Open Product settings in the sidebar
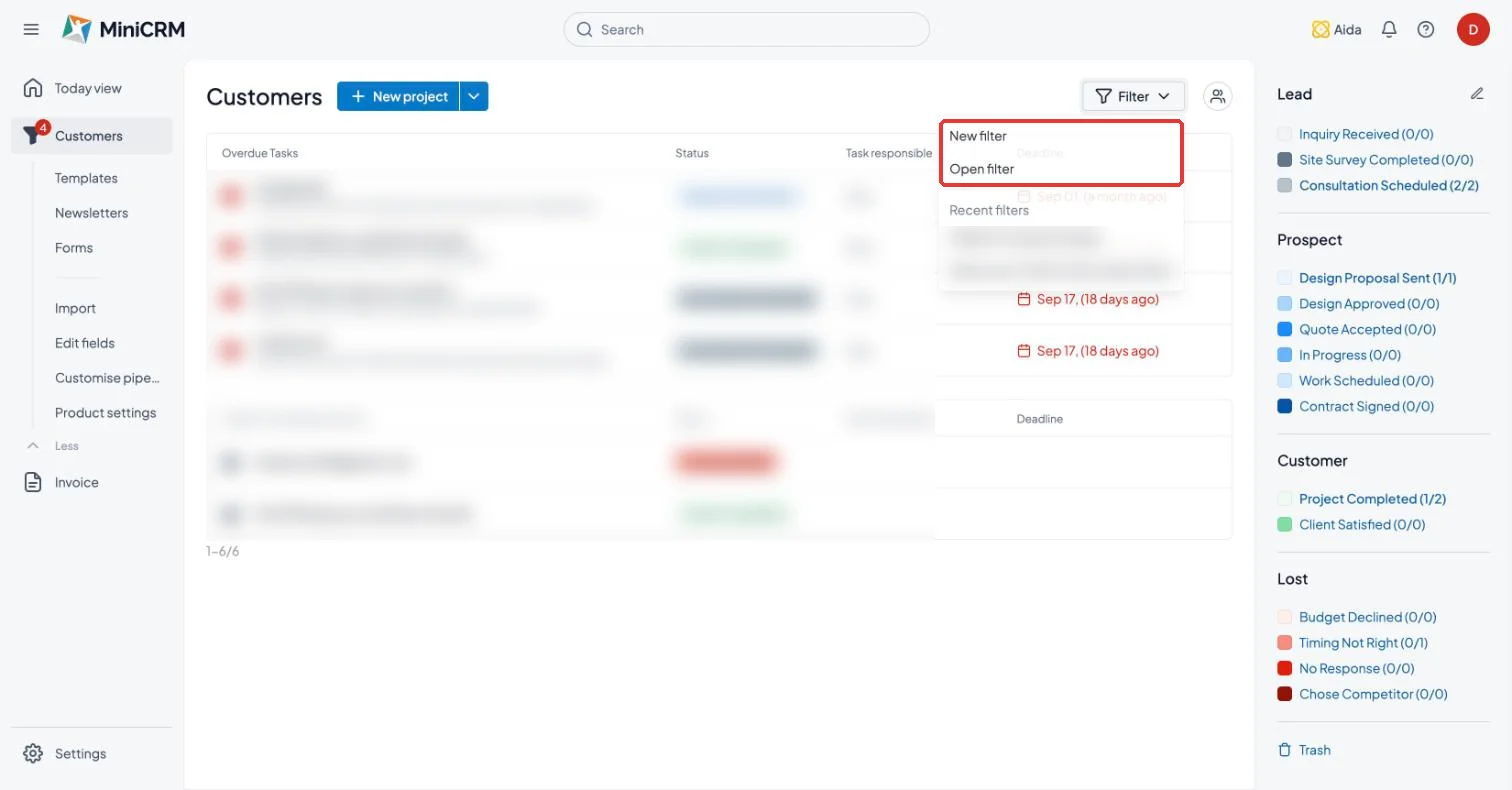This screenshot has width=1512, height=790. (x=105, y=413)
